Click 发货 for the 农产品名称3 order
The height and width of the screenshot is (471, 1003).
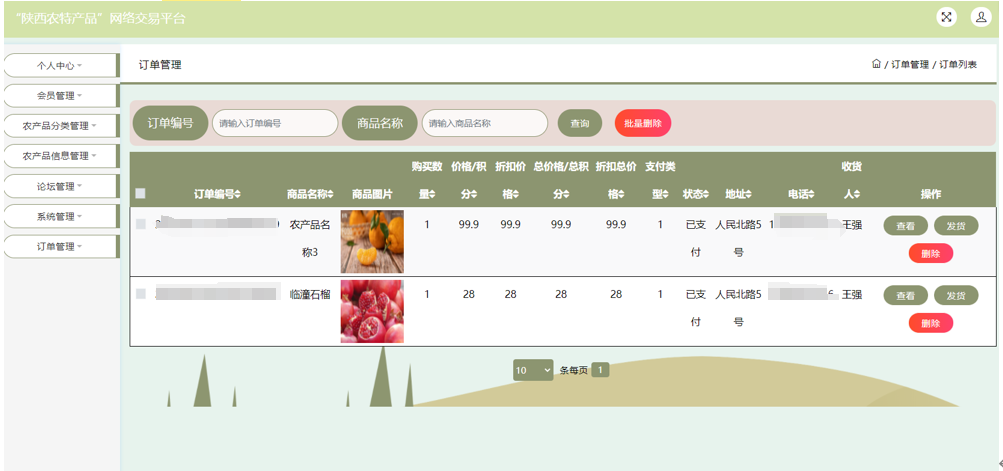956,226
